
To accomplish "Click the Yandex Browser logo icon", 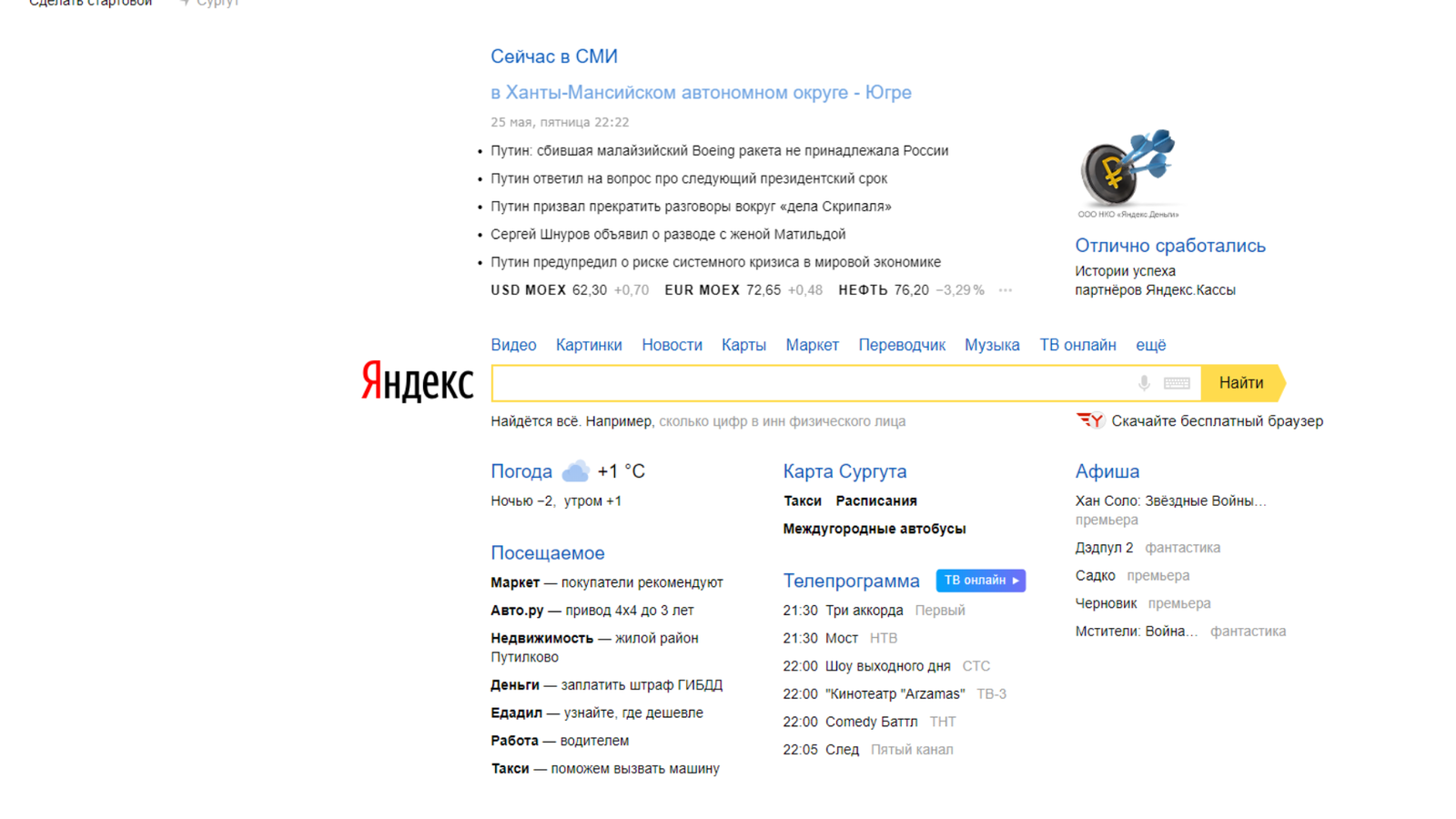I will (x=1090, y=420).
